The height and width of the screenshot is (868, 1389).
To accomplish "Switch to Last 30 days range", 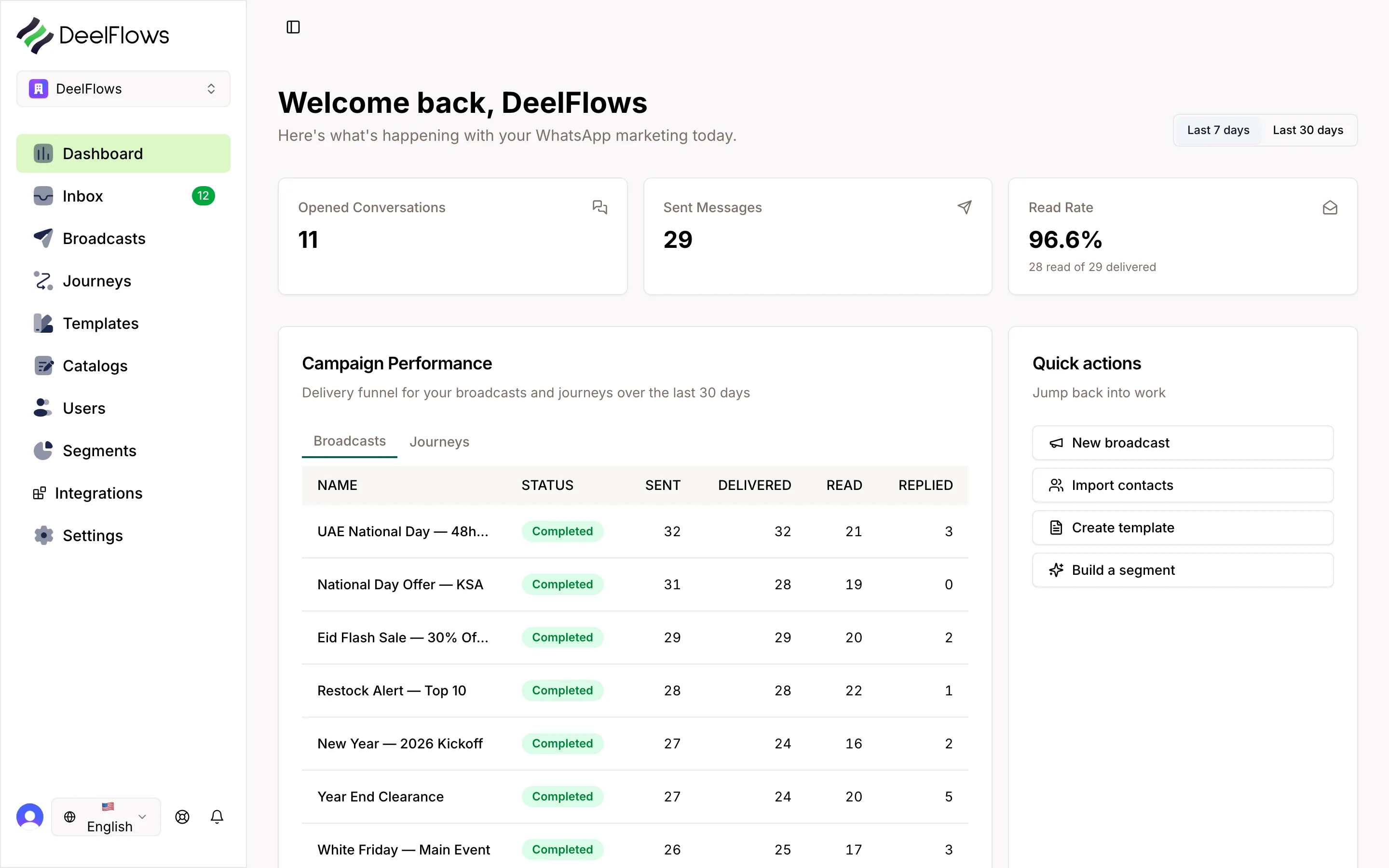I will [1307, 130].
